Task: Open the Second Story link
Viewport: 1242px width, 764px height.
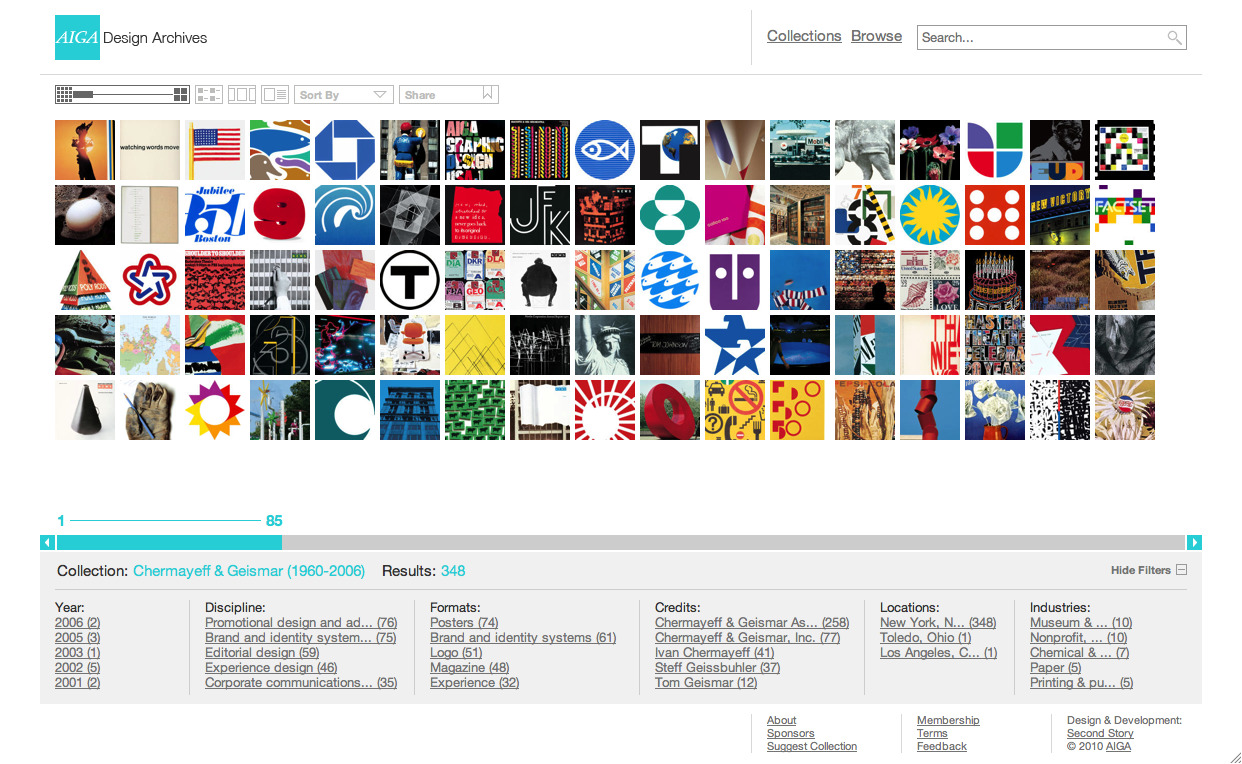Action: [x=1100, y=733]
